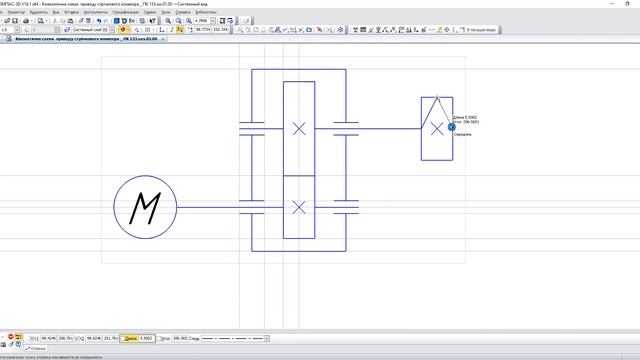Open the Инструменты menu
The width and height of the screenshot is (640, 360).
[96, 12]
